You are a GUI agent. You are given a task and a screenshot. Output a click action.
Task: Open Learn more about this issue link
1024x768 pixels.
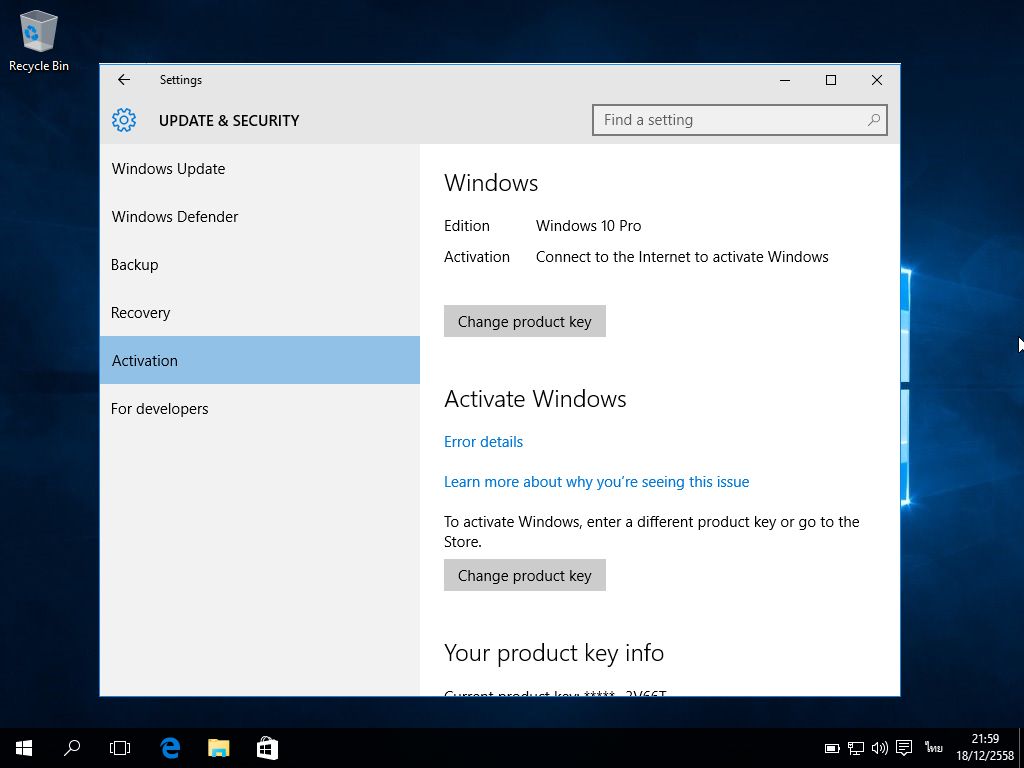pyautogui.click(x=596, y=482)
